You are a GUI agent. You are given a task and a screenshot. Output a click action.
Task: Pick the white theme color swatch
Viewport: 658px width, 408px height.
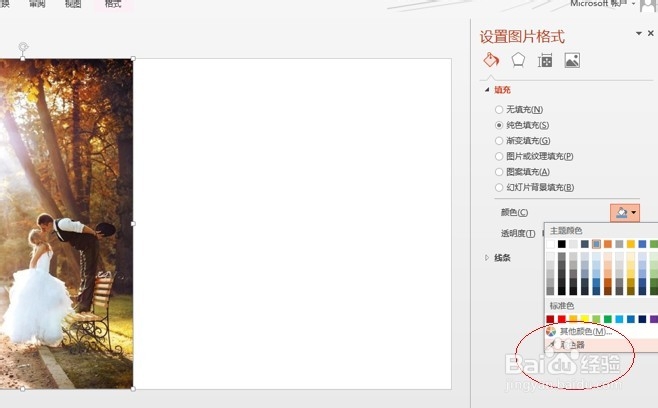coord(551,244)
